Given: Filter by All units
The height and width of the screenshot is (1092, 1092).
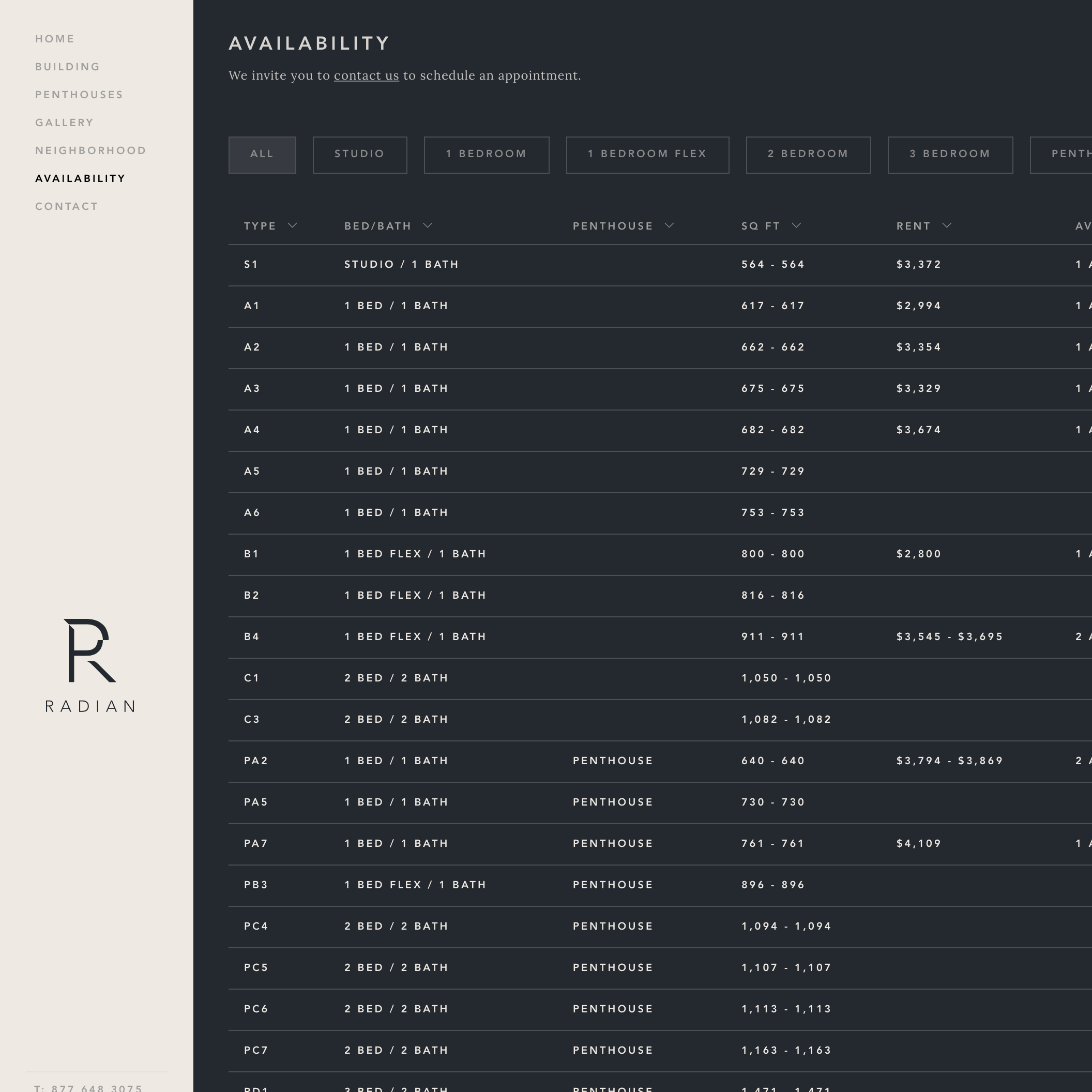Looking at the screenshot, I should click(262, 155).
